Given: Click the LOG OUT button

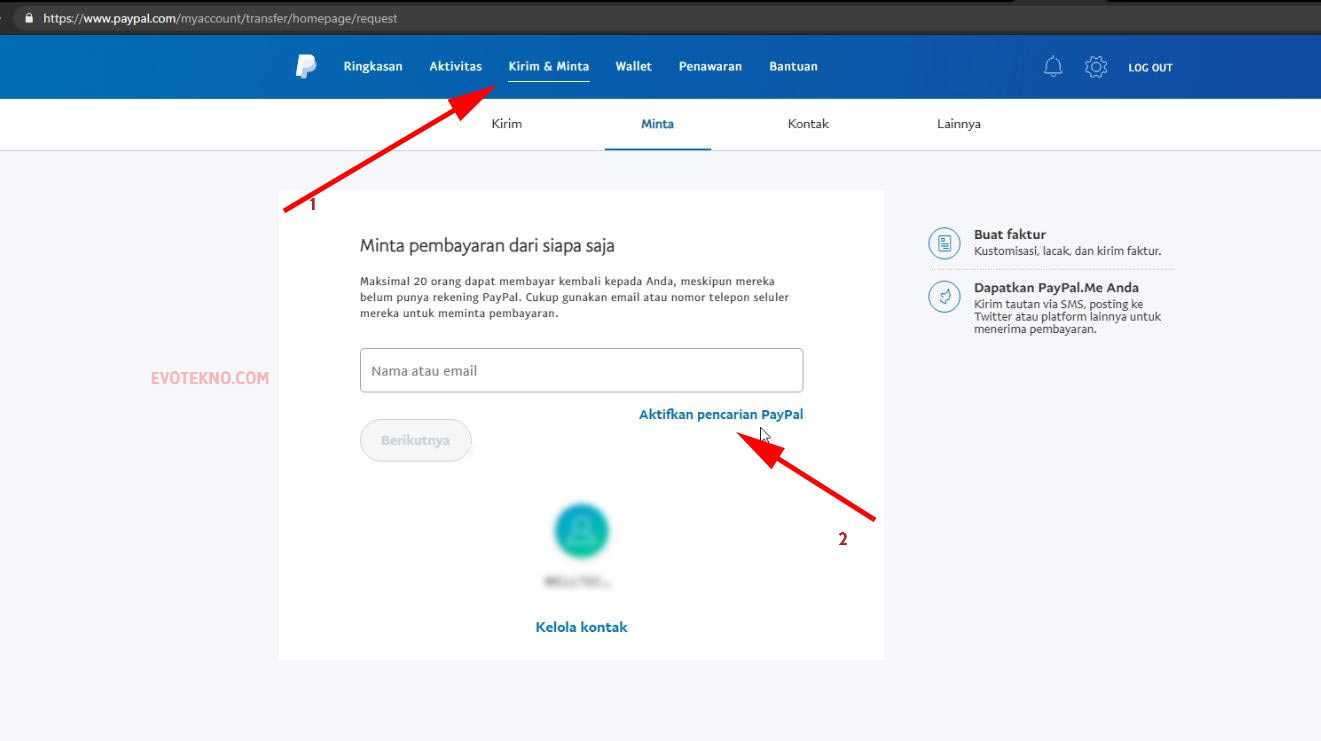Looking at the screenshot, I should pos(1150,68).
